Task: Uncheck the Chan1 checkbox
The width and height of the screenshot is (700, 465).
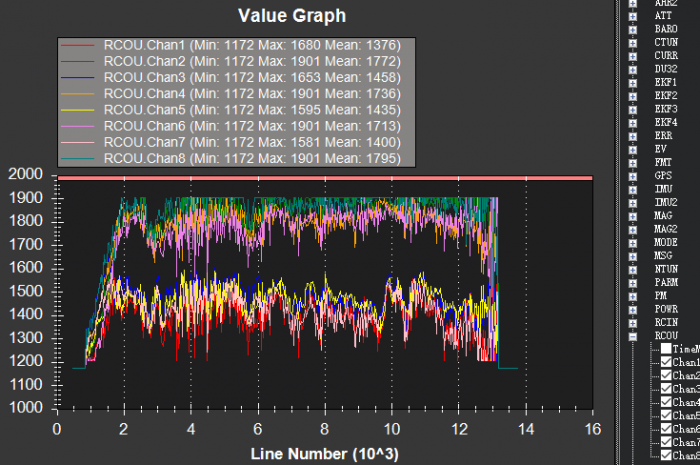Action: [664, 362]
